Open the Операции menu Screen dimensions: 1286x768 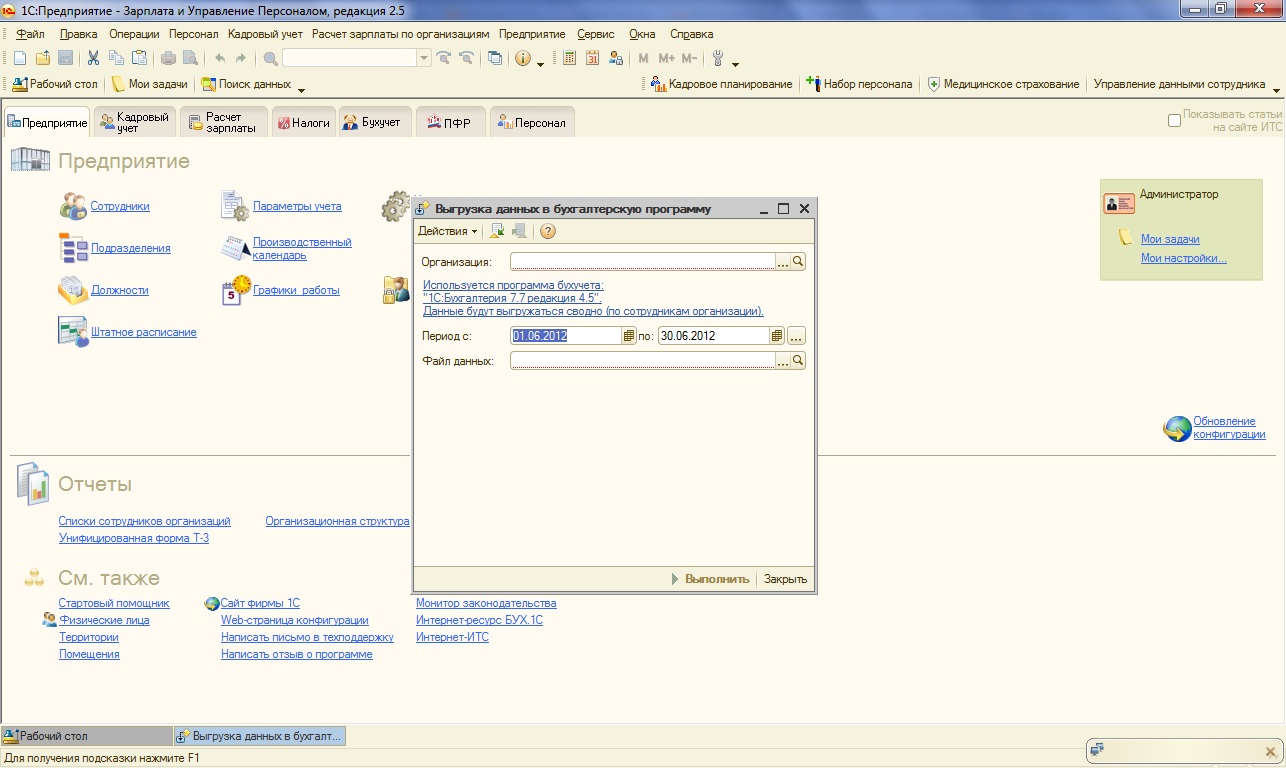(x=134, y=34)
